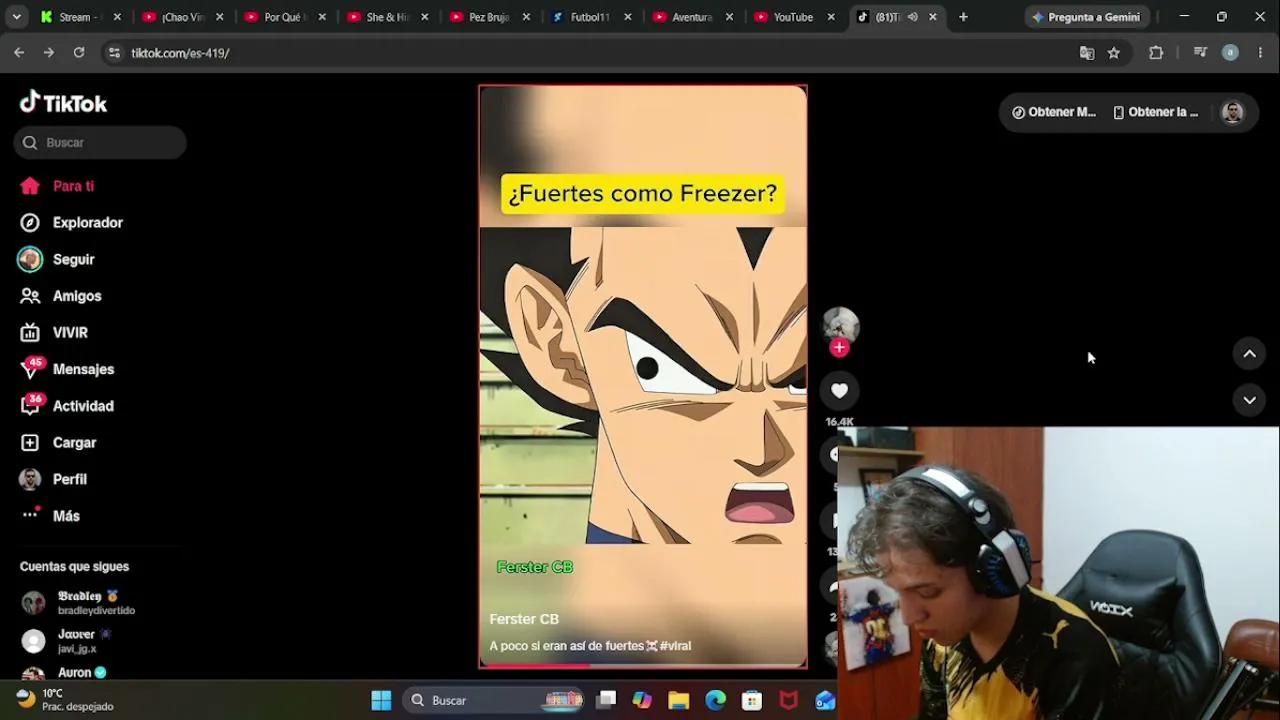Switch to the Pez Bruja browser tab

[x=488, y=17]
